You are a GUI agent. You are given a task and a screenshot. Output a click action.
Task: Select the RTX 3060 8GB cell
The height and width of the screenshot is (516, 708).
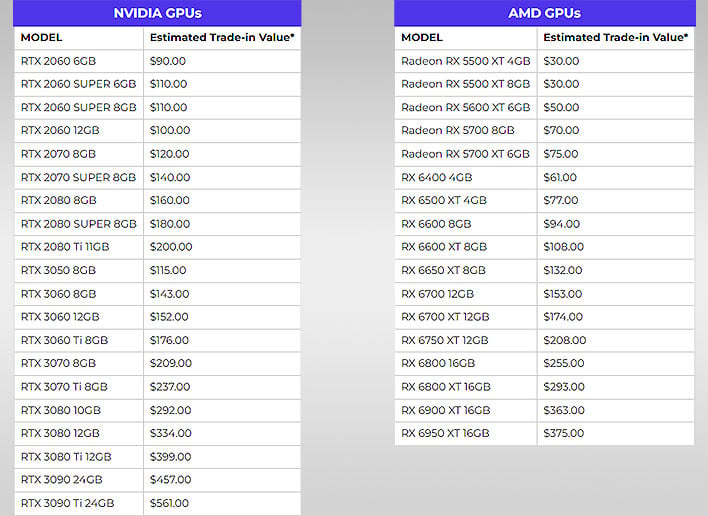click(x=79, y=294)
